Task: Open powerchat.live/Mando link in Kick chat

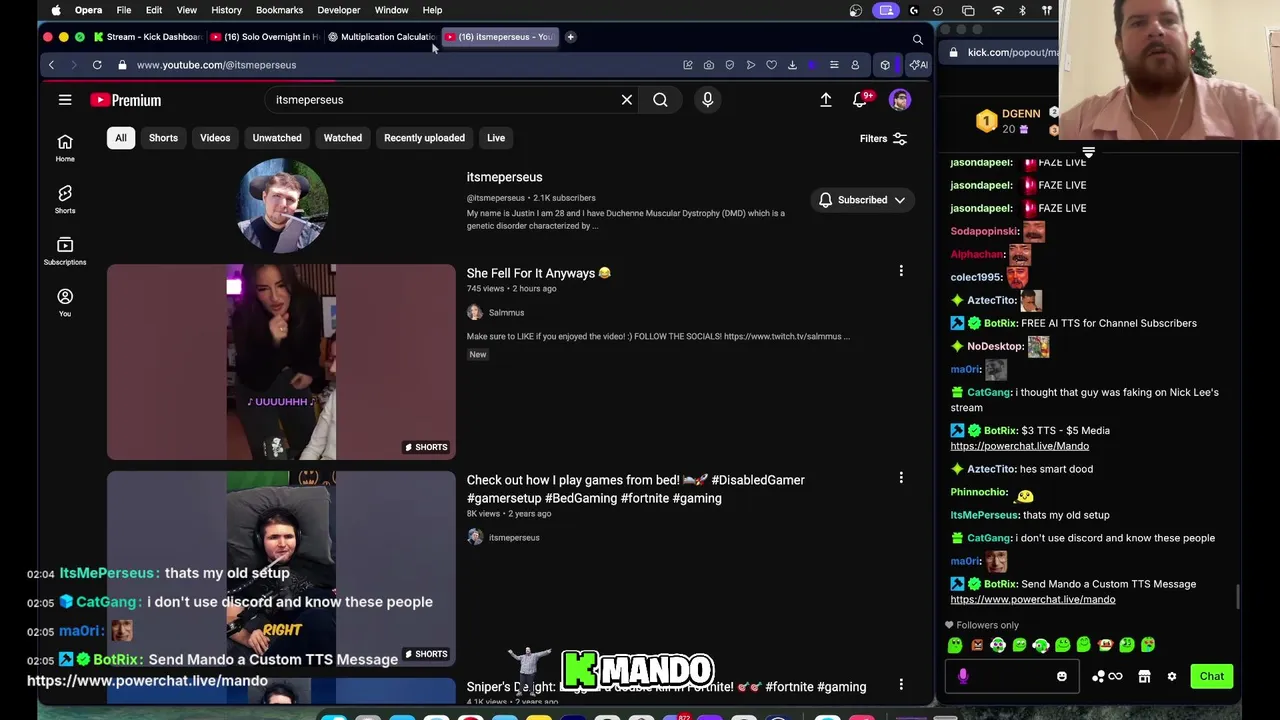Action: [x=1019, y=446]
